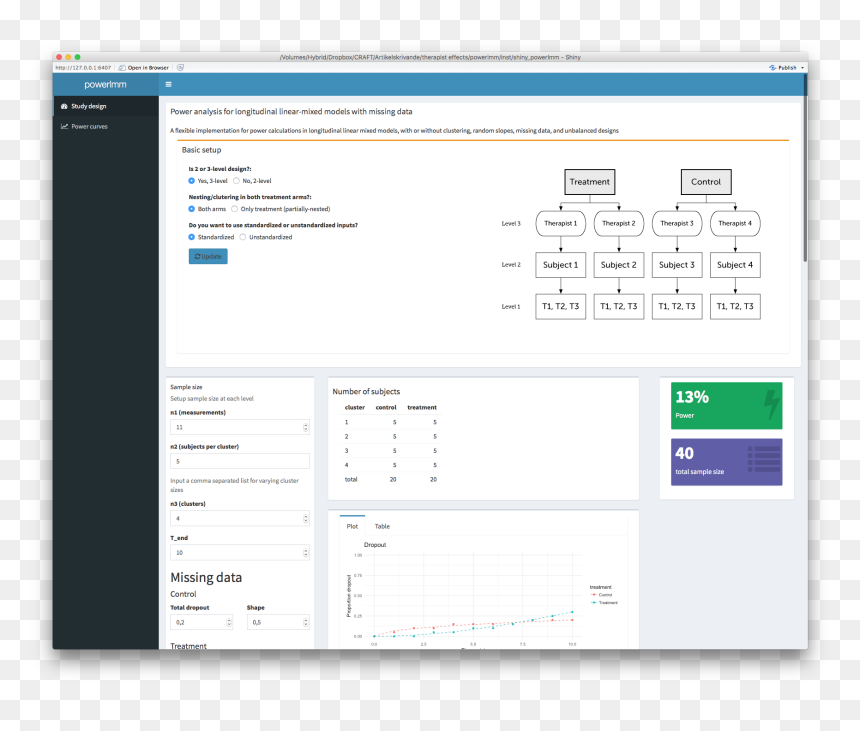Click the Power curves chart icon
This screenshot has height=731, width=860.
64,127
